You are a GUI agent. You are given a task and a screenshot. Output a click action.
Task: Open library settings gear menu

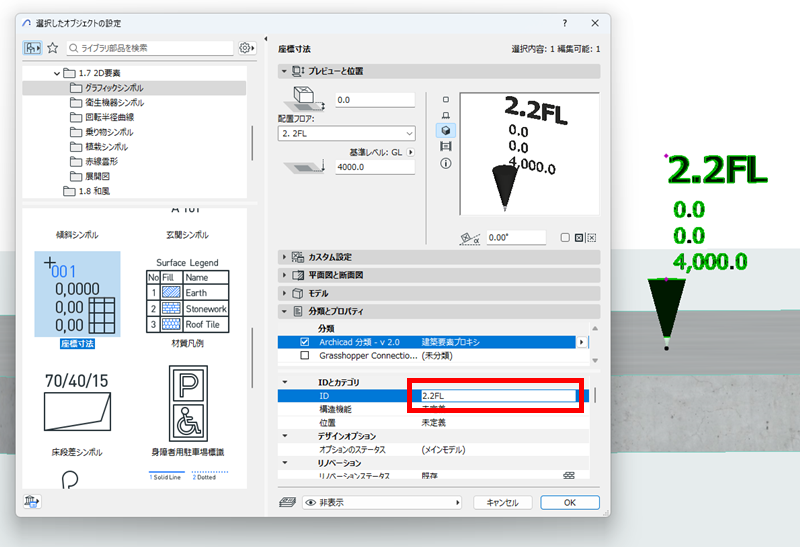pyautogui.click(x=247, y=48)
